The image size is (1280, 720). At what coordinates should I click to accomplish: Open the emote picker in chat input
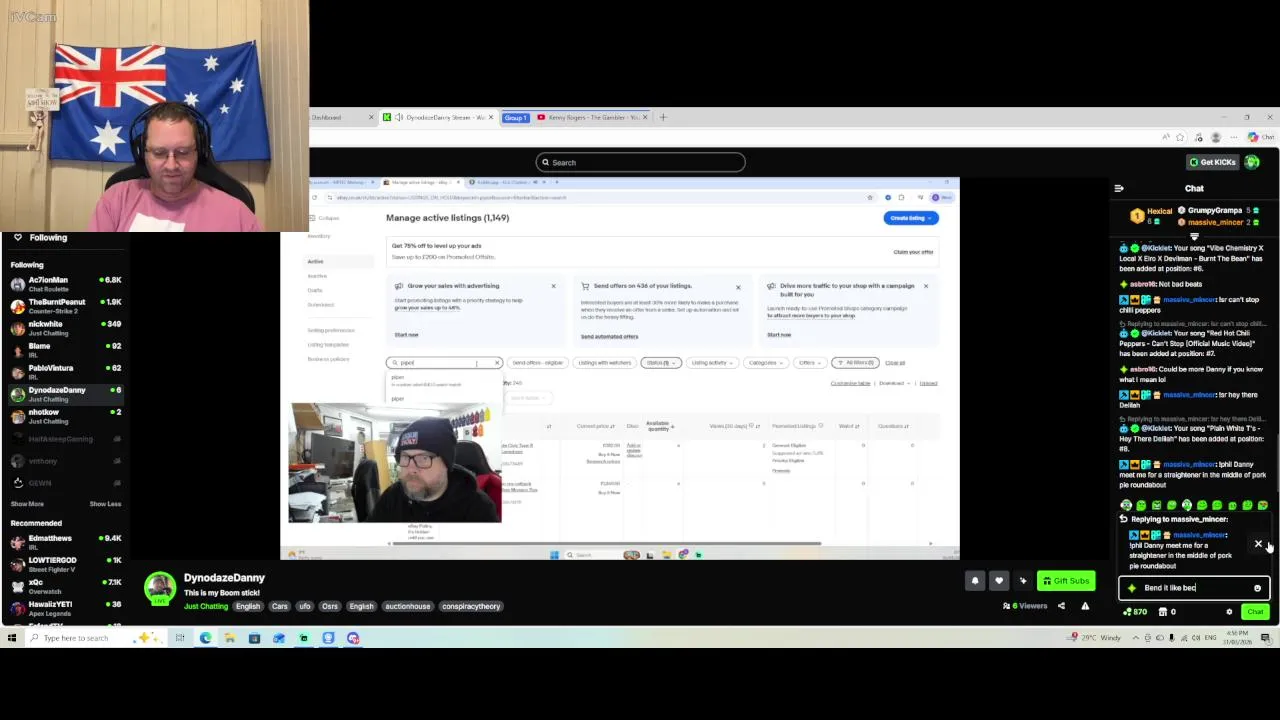click(1257, 588)
